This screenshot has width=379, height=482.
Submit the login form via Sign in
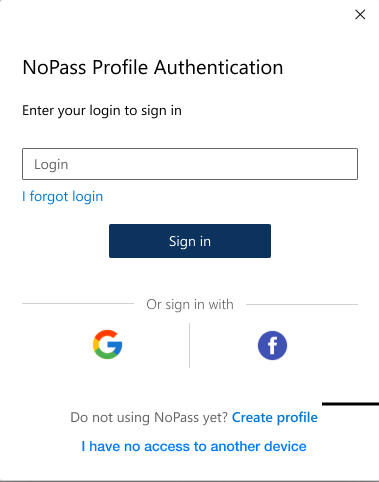point(190,241)
